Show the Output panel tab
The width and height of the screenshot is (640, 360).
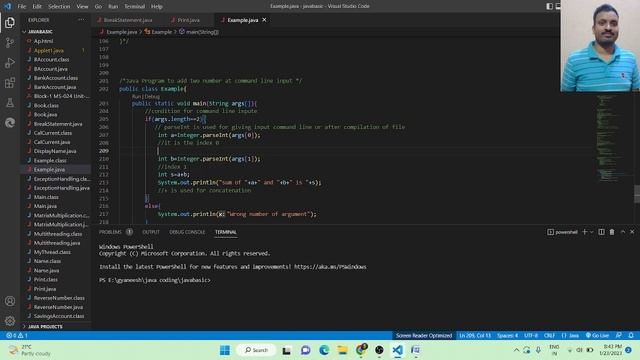pyautogui.click(x=151, y=232)
